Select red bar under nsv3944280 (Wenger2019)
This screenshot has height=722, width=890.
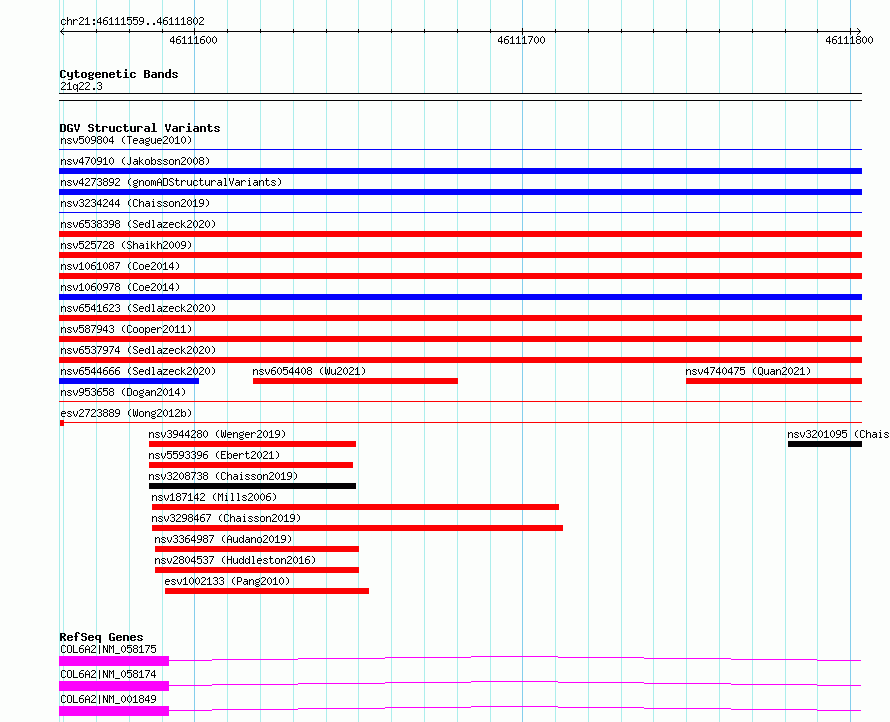tap(252, 444)
